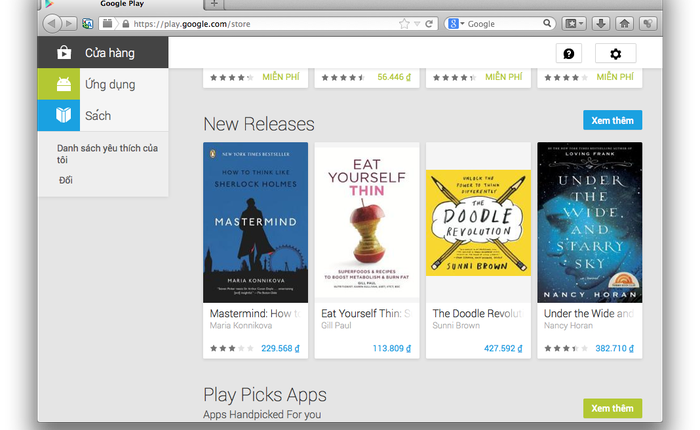
Task: Go to home page via house icon
Action: coord(625,24)
